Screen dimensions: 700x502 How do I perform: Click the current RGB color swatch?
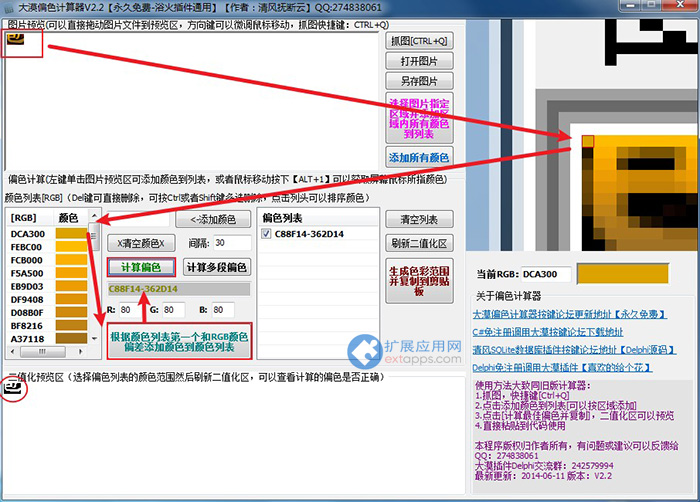[x=623, y=274]
